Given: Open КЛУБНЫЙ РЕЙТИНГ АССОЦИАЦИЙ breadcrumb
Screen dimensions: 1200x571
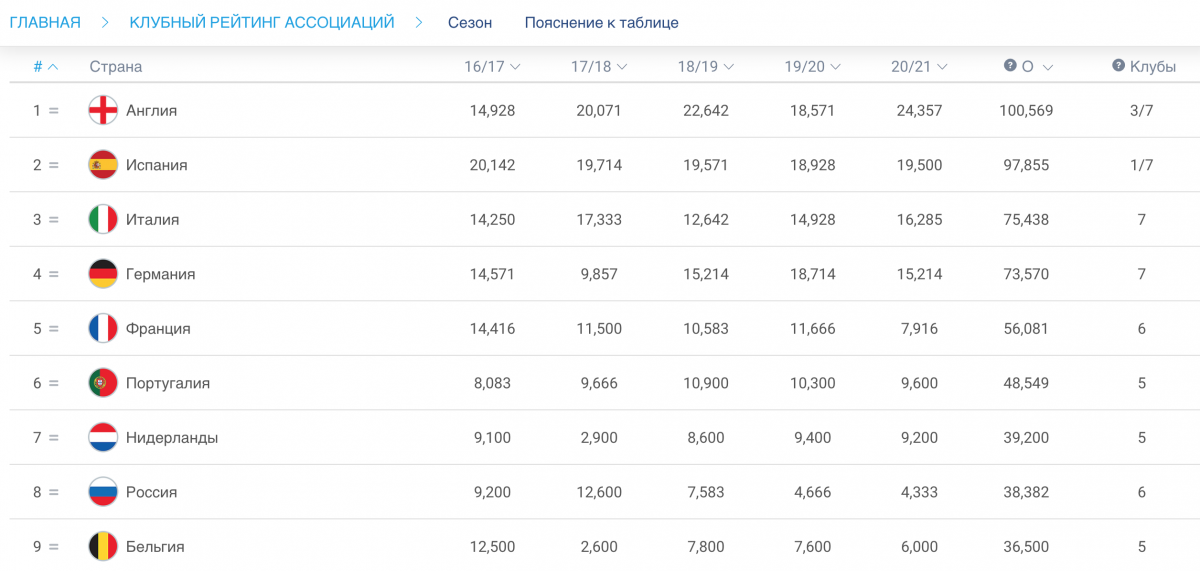Looking at the screenshot, I should coord(262,22).
